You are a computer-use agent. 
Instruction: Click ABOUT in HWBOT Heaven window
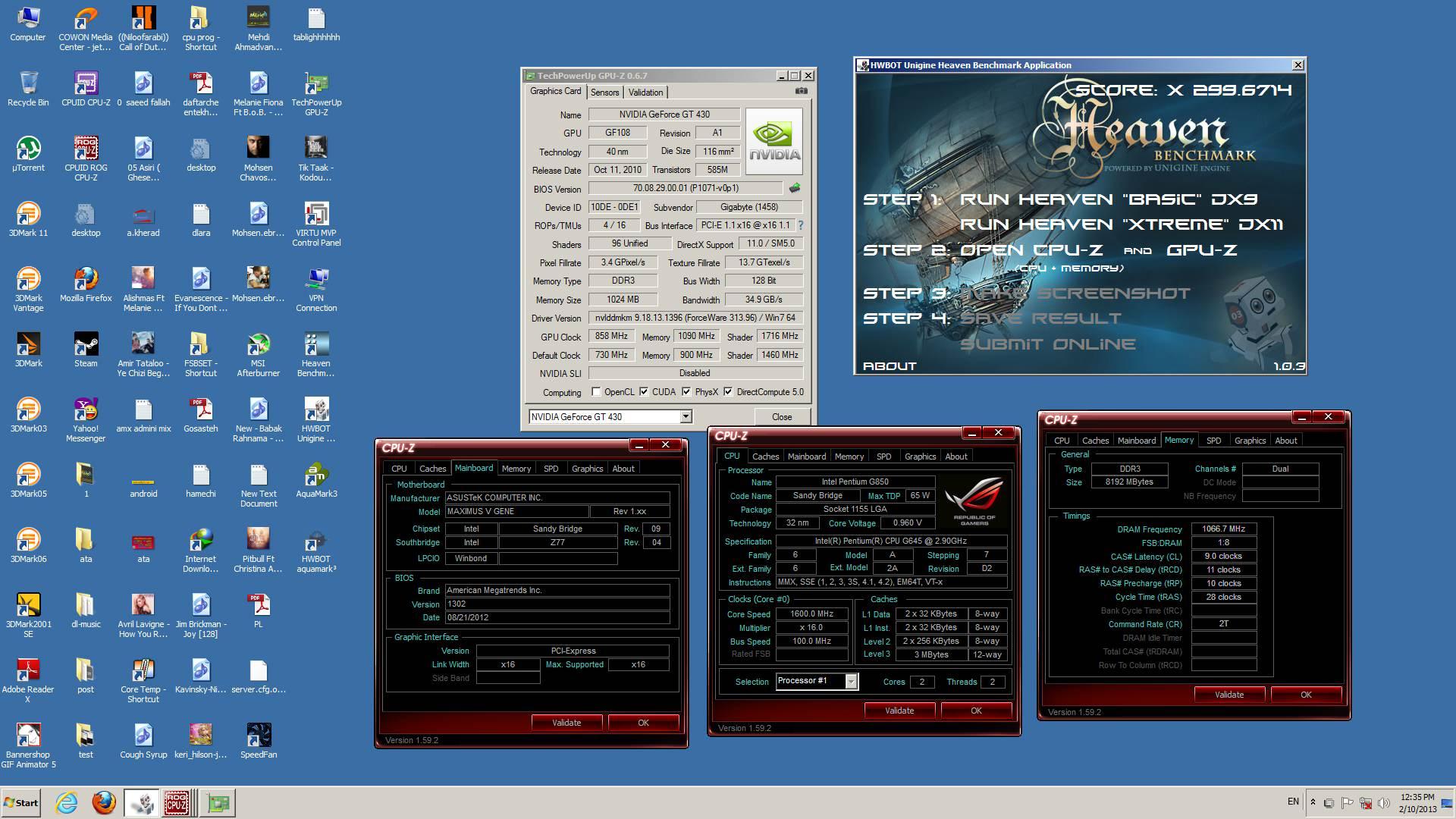point(890,366)
